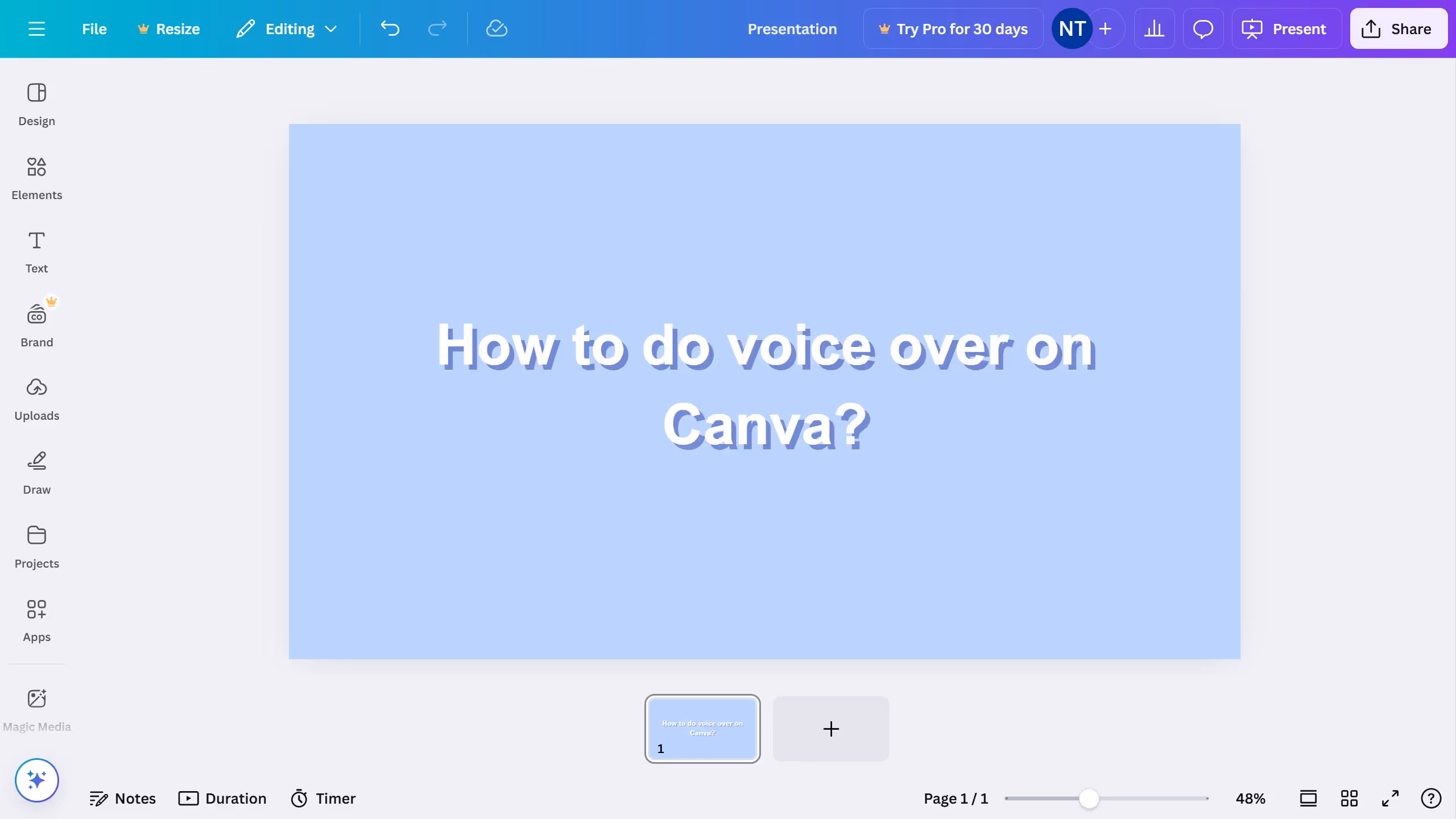
Task: Toggle the page thumbnails strip view
Action: pyautogui.click(x=1308, y=799)
